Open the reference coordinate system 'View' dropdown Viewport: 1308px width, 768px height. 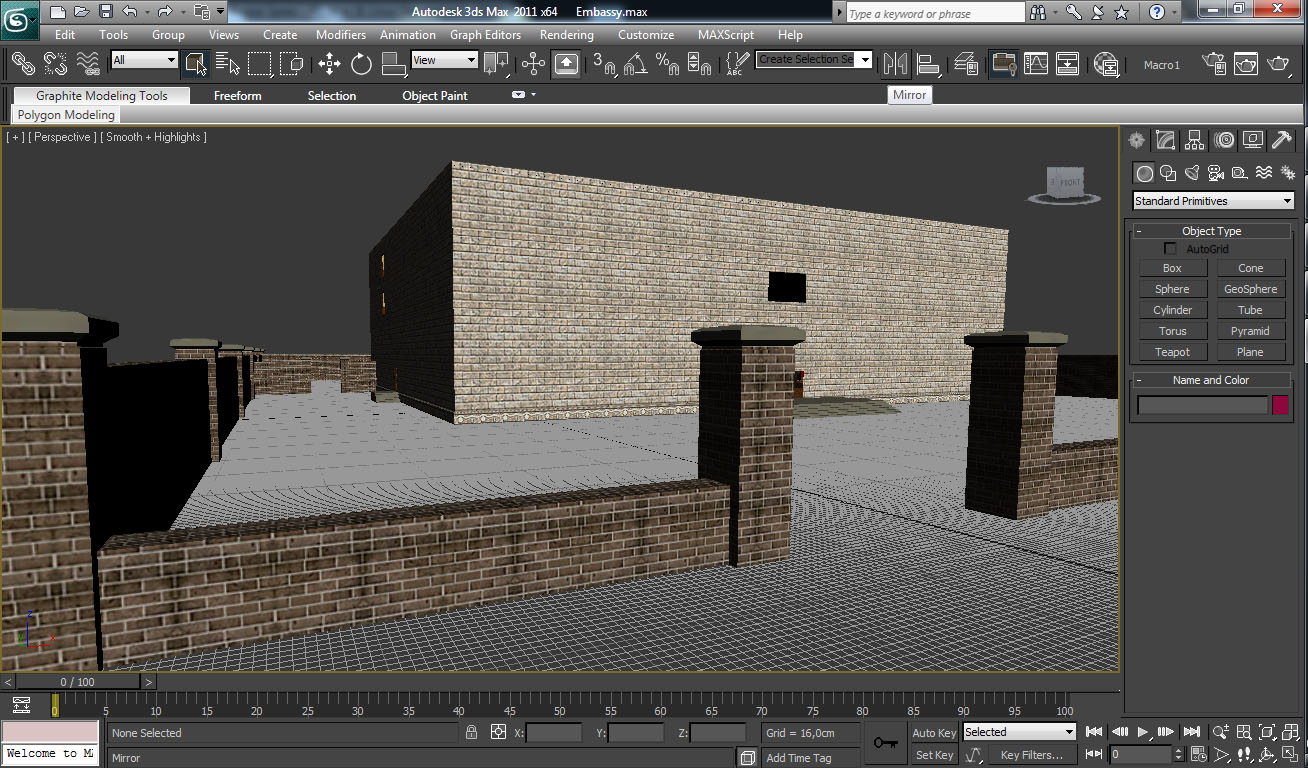(444, 60)
